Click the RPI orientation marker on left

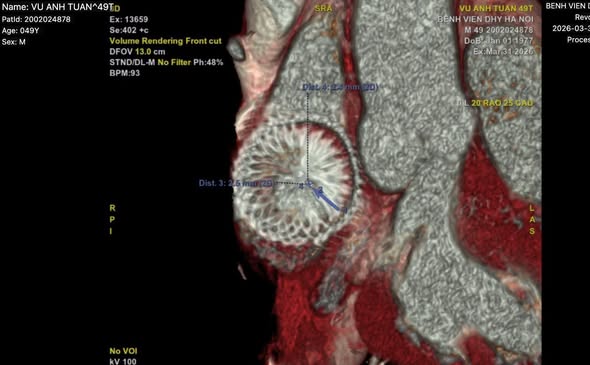pyautogui.click(x=112, y=219)
